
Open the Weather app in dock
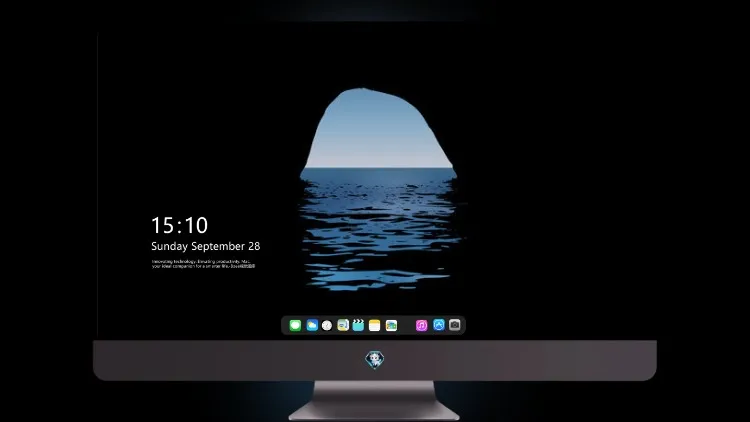click(312, 325)
